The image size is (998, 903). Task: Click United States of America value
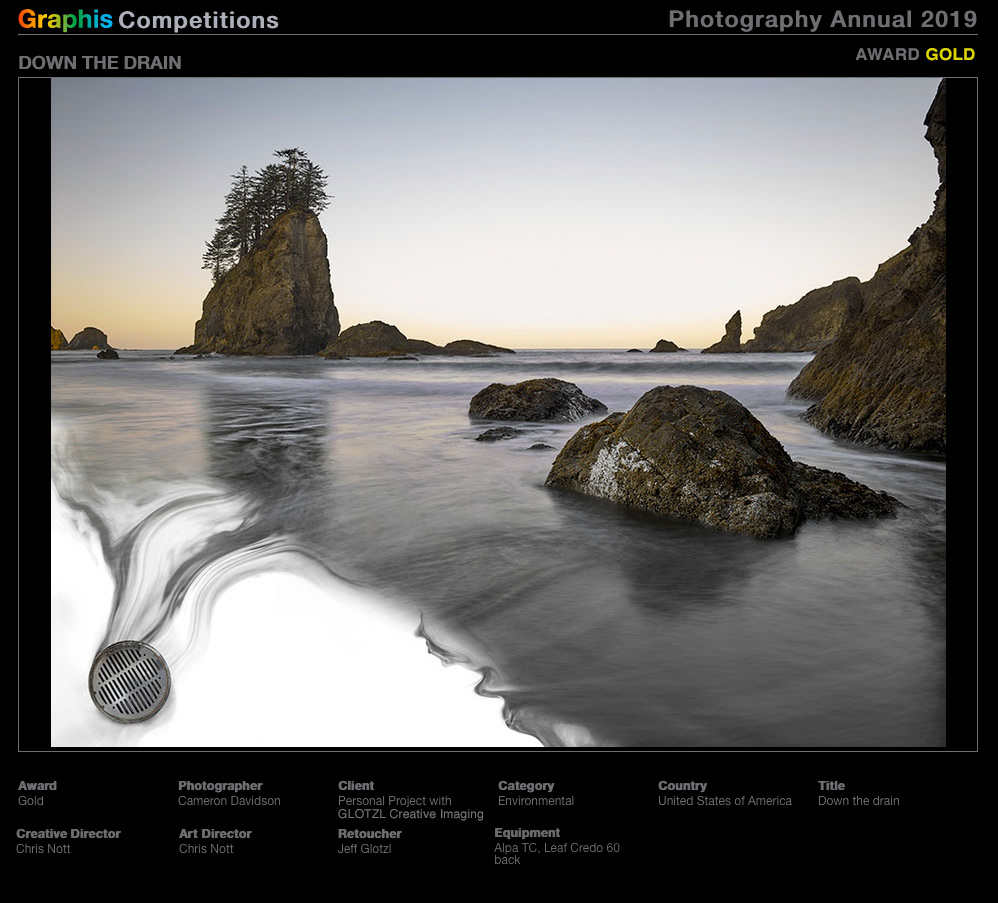725,801
